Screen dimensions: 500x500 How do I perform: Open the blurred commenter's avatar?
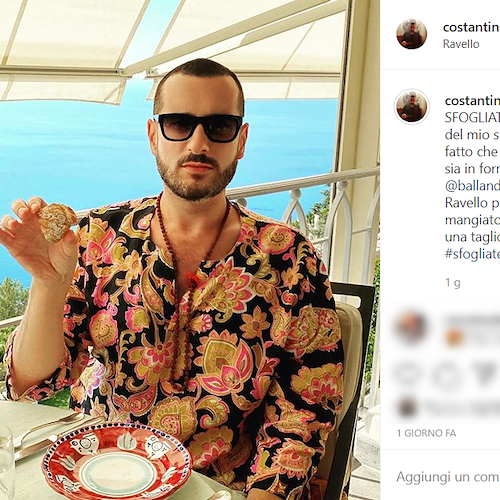[x=412, y=328]
